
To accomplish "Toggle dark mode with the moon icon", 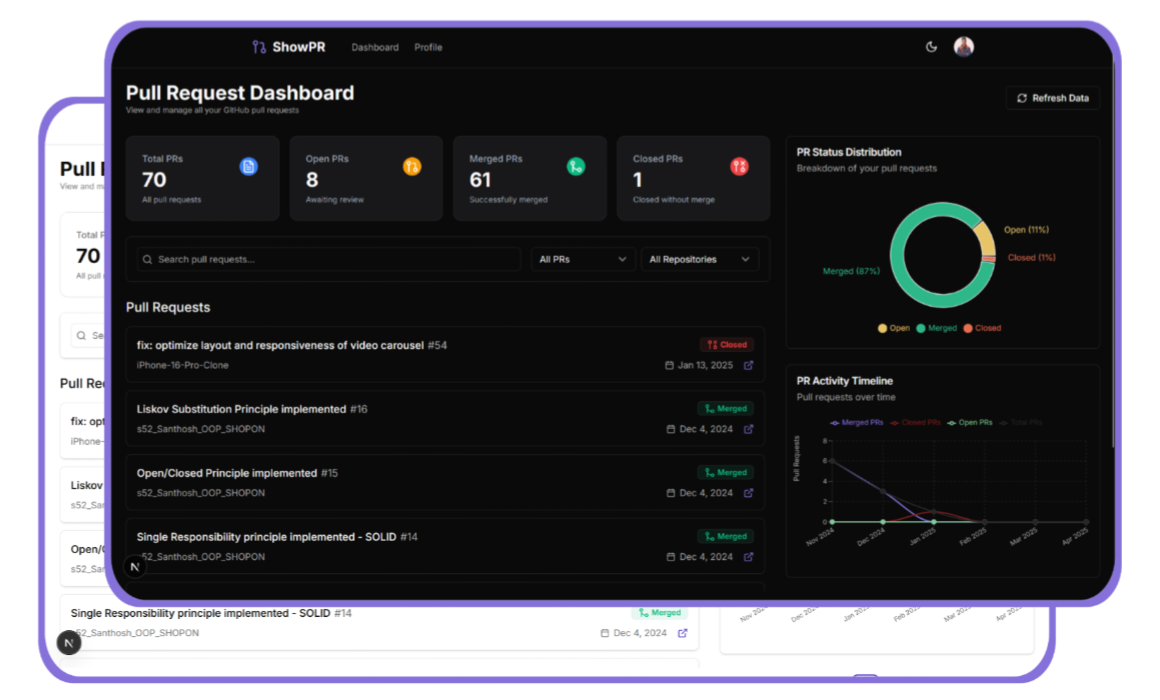I will (x=931, y=47).
